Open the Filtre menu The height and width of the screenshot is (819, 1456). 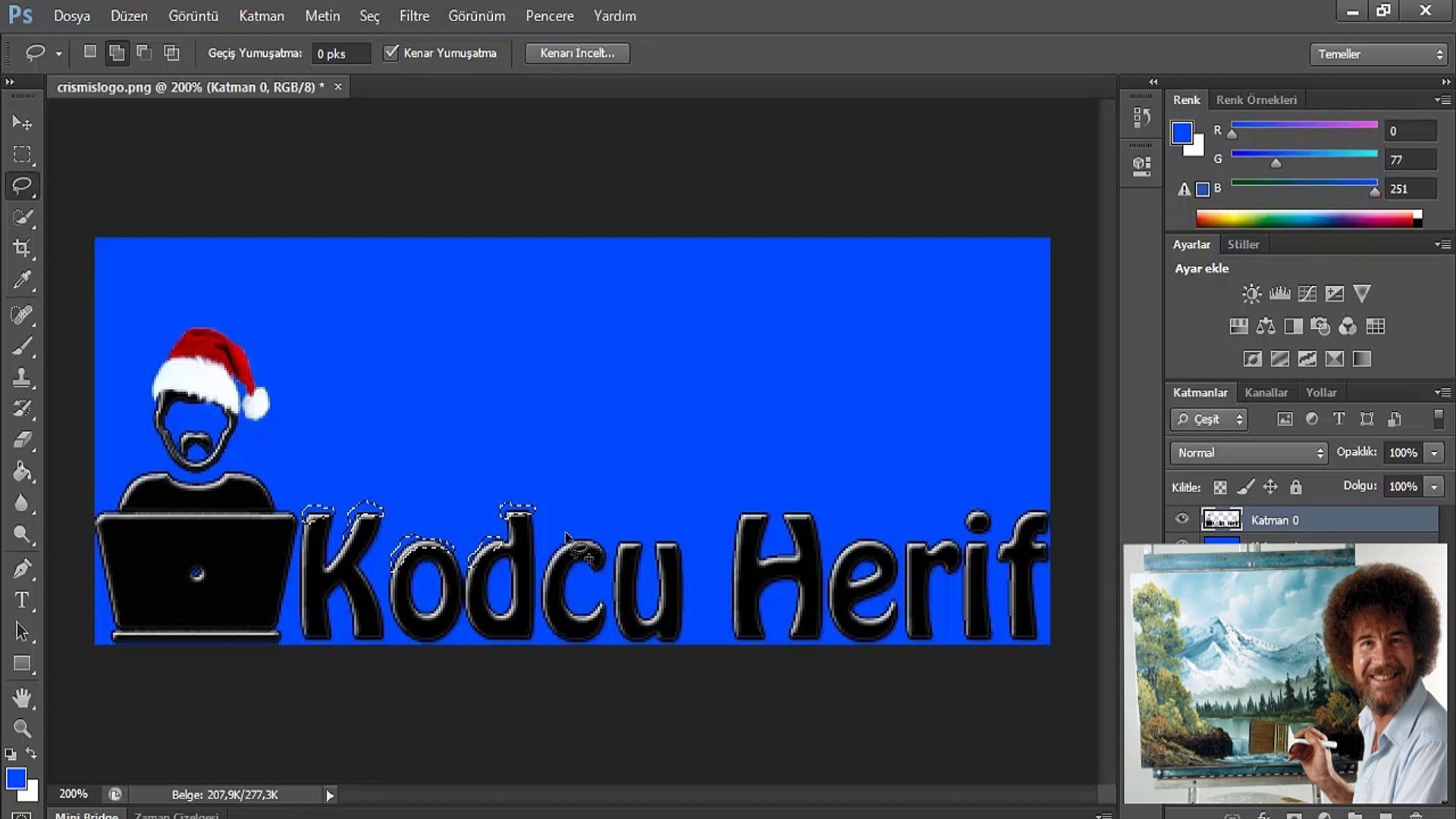pos(414,15)
